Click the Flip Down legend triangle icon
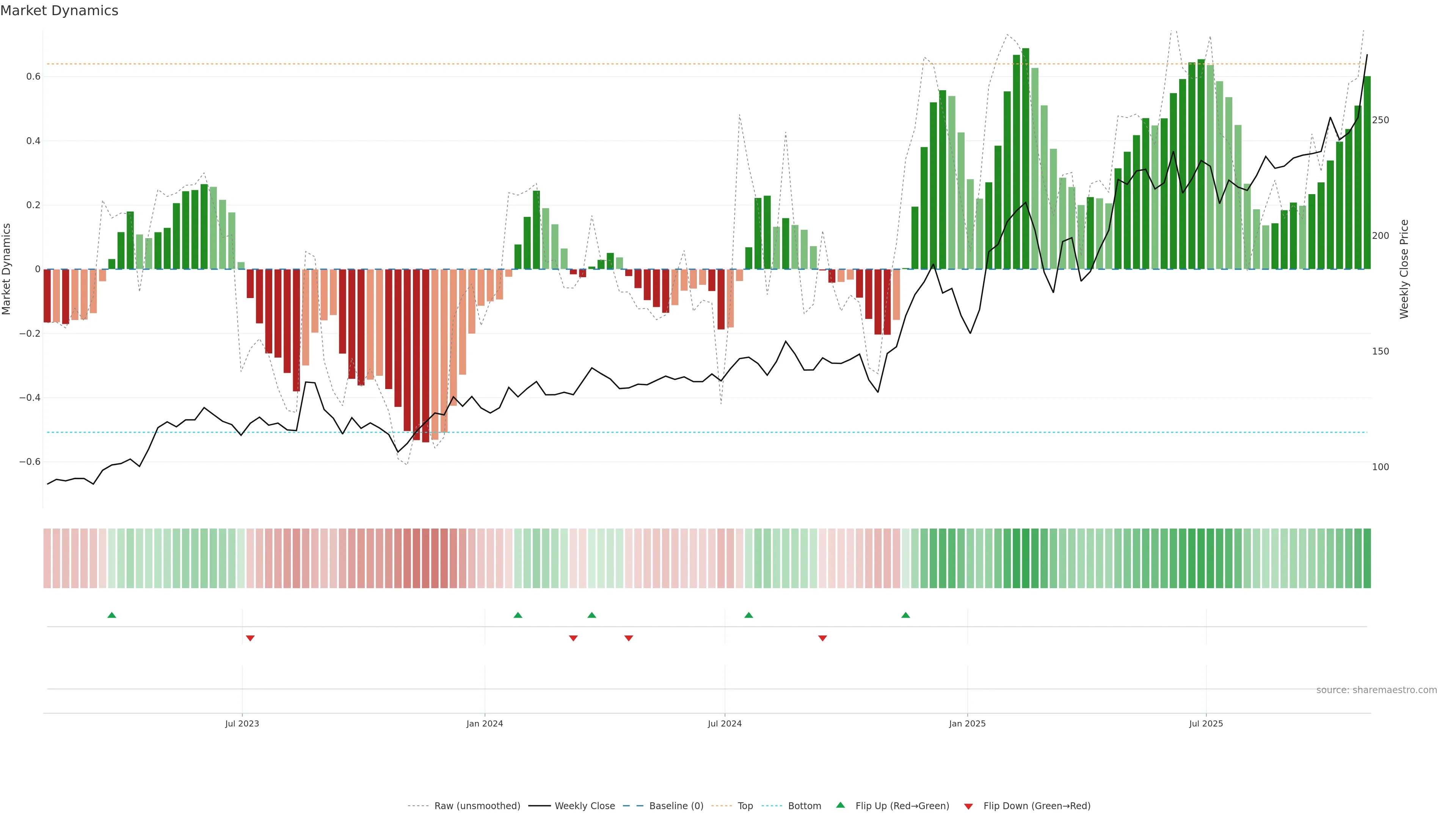 click(x=968, y=806)
